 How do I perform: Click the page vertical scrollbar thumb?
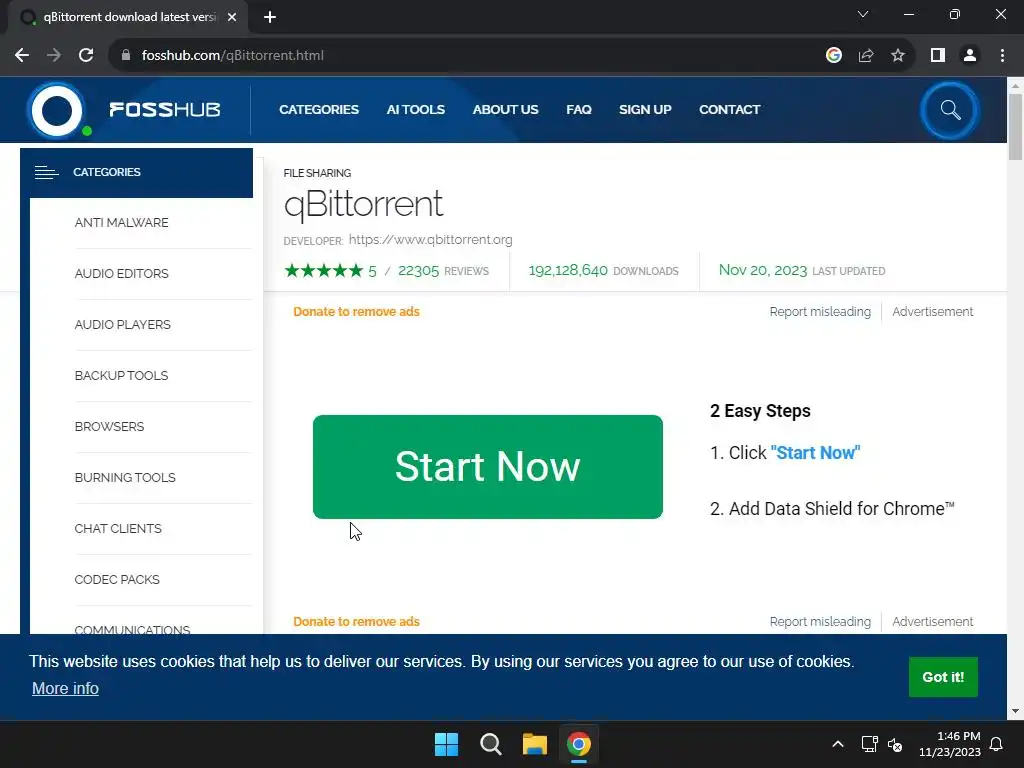click(x=1015, y=127)
